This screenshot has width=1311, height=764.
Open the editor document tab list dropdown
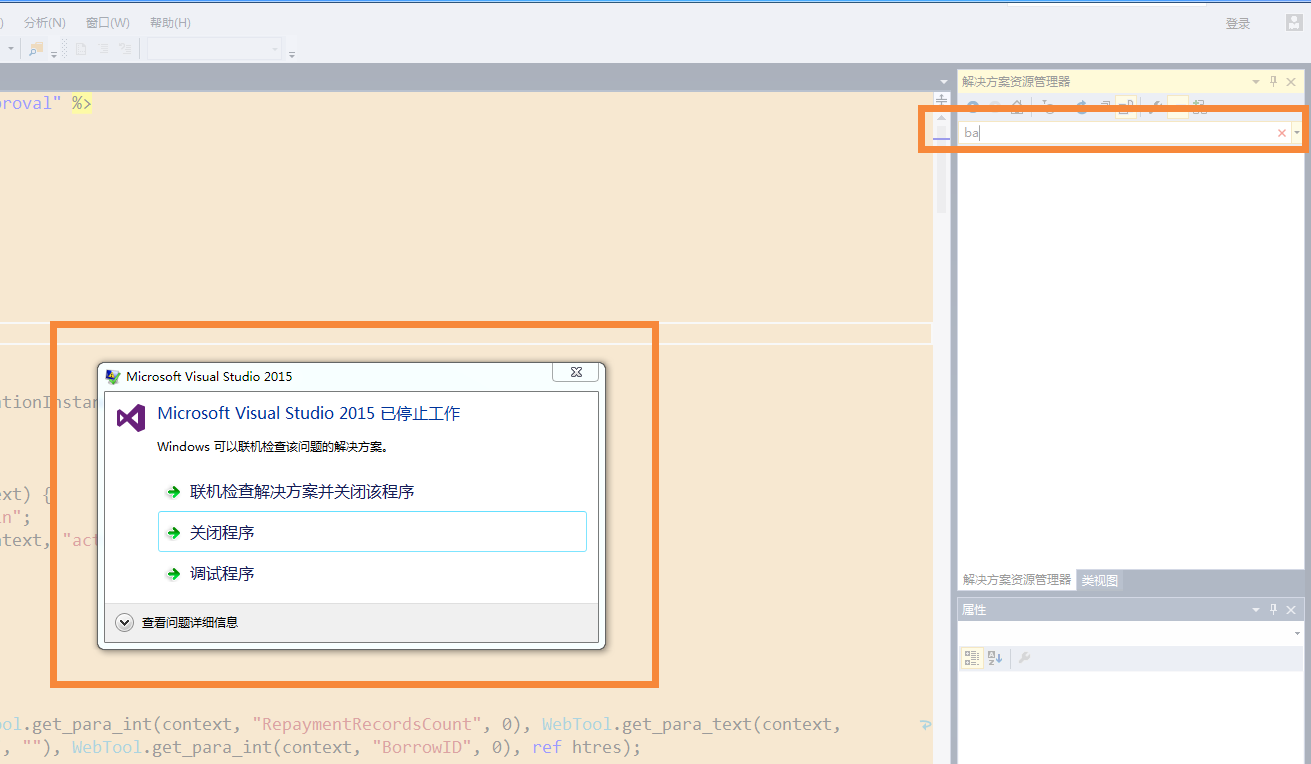coord(944,81)
